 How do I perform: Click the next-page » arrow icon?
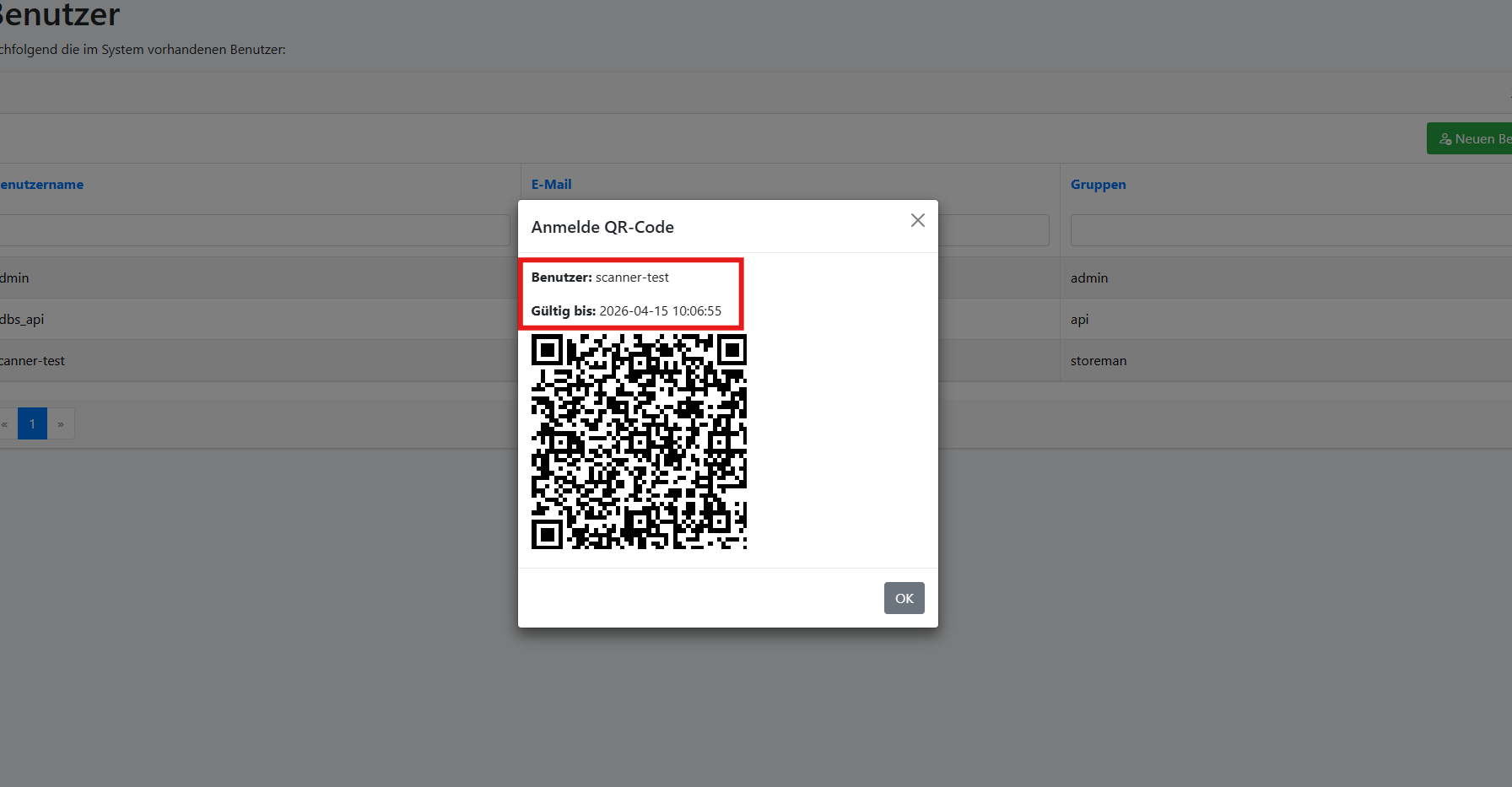60,423
